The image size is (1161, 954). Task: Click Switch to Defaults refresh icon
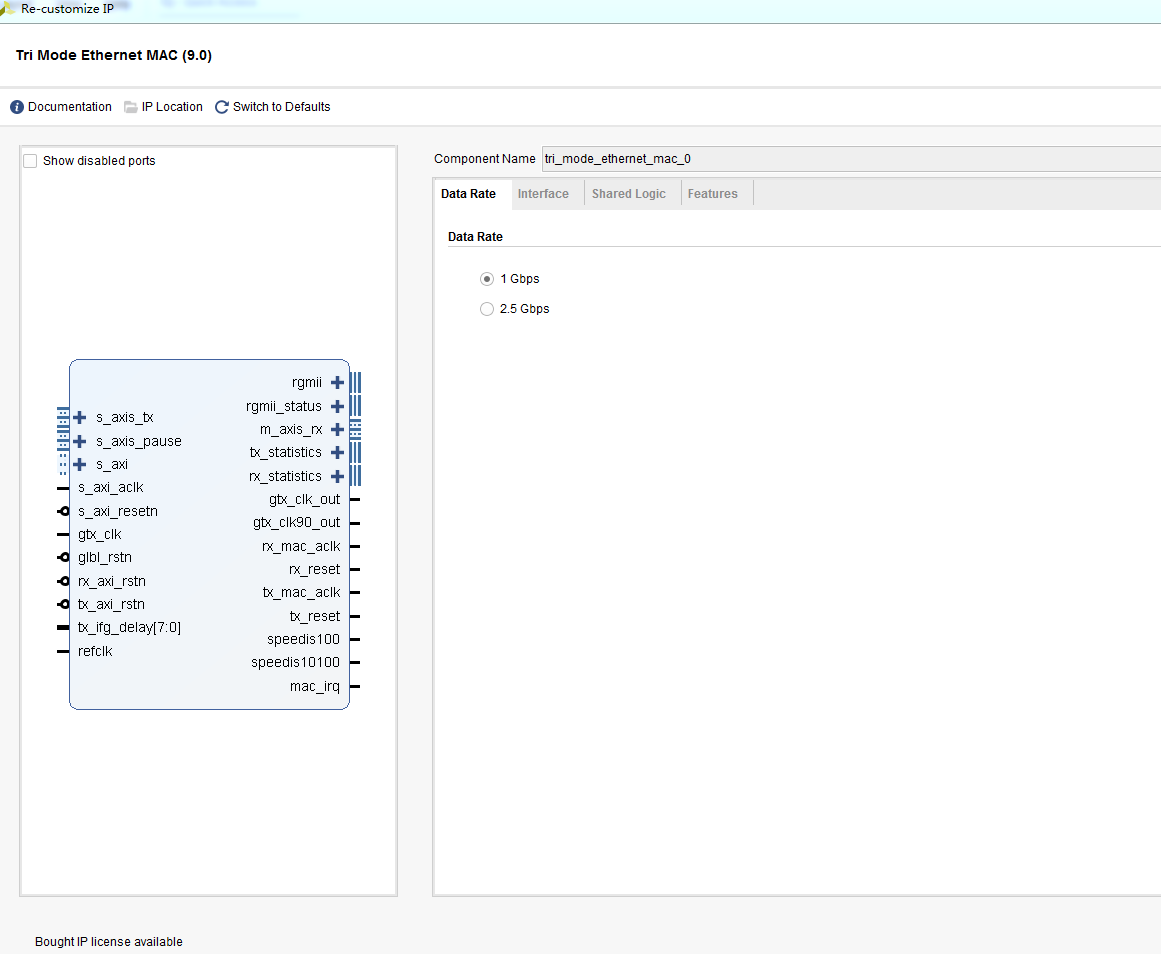point(221,107)
